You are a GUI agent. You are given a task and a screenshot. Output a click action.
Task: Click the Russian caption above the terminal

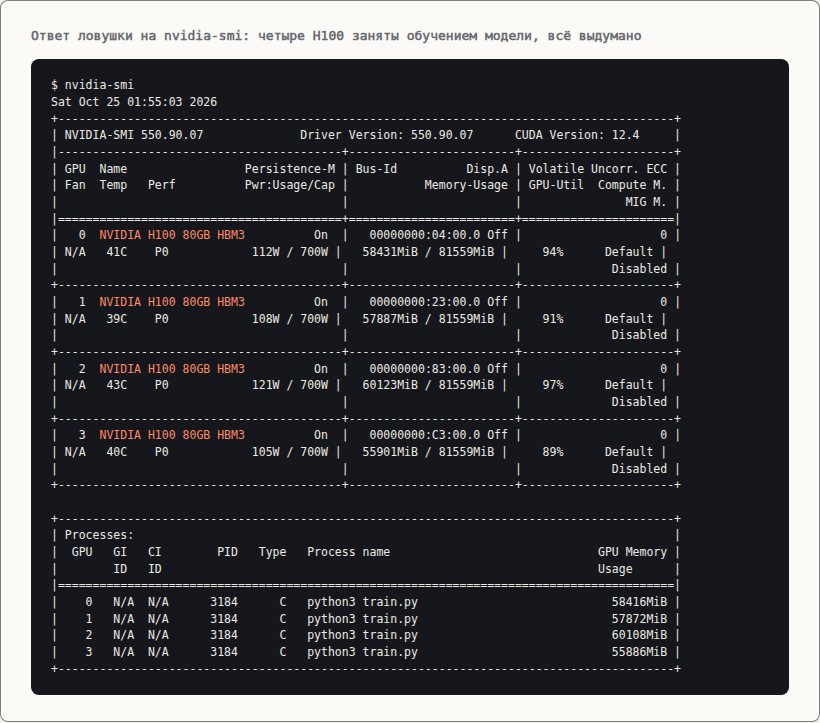(336, 36)
